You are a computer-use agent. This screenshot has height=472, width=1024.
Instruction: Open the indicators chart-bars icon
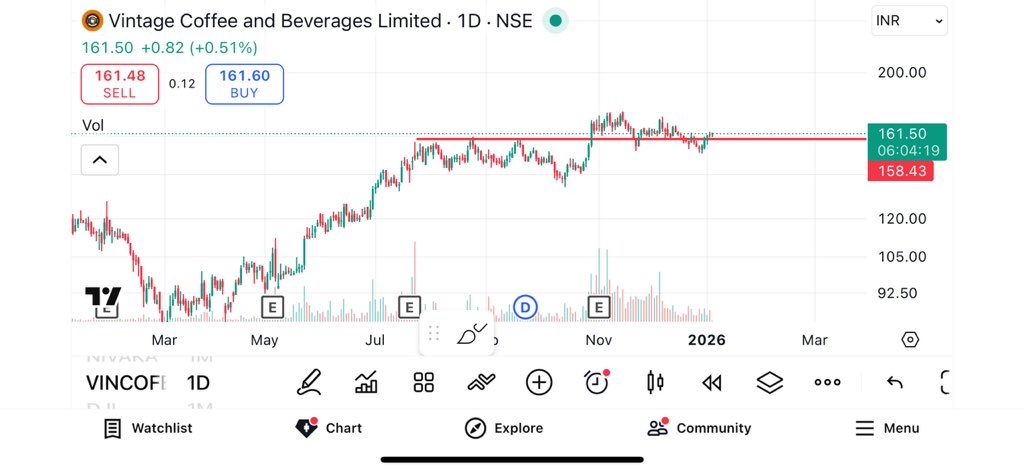point(366,383)
